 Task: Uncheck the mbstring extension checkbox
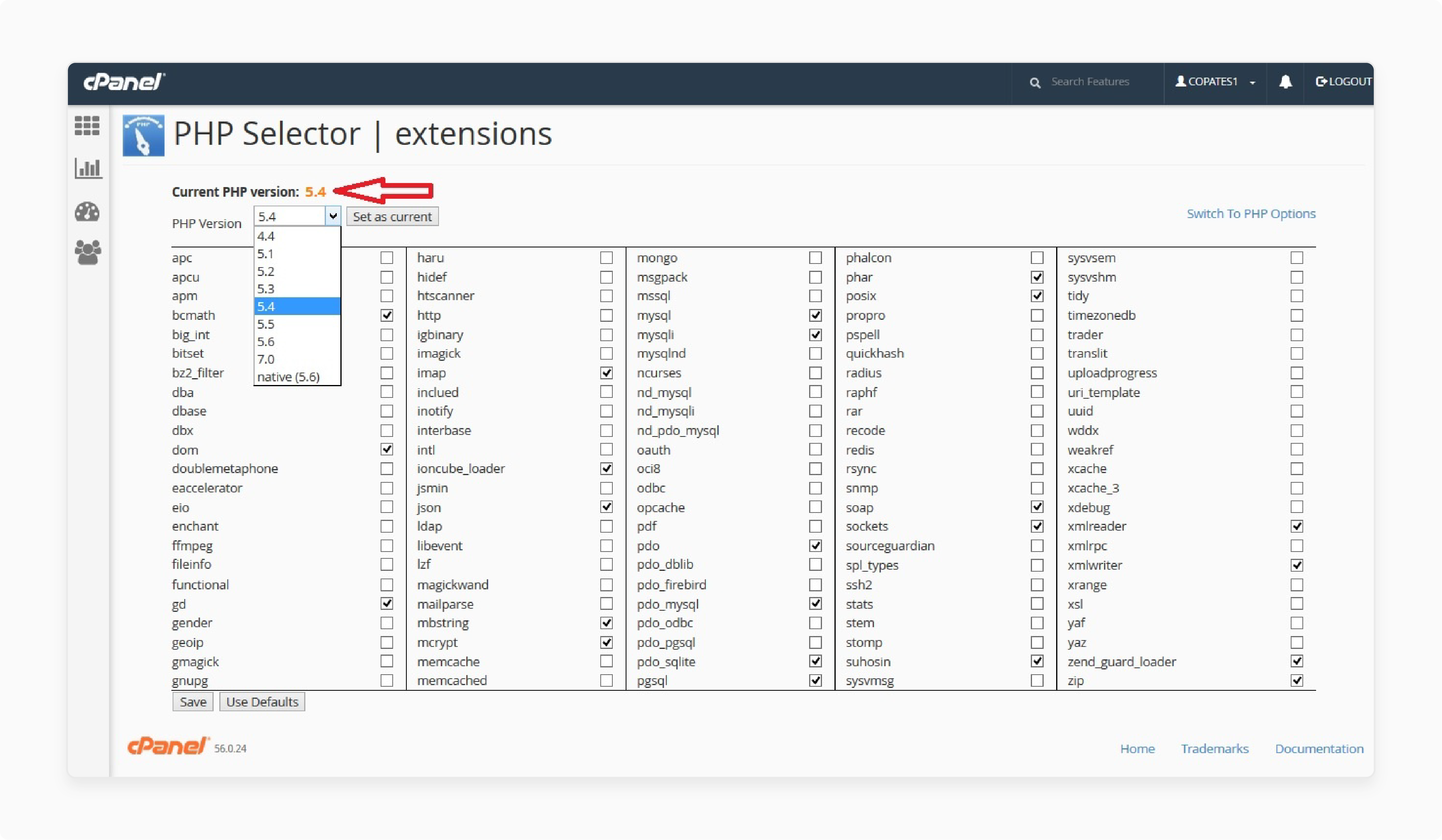tap(606, 623)
